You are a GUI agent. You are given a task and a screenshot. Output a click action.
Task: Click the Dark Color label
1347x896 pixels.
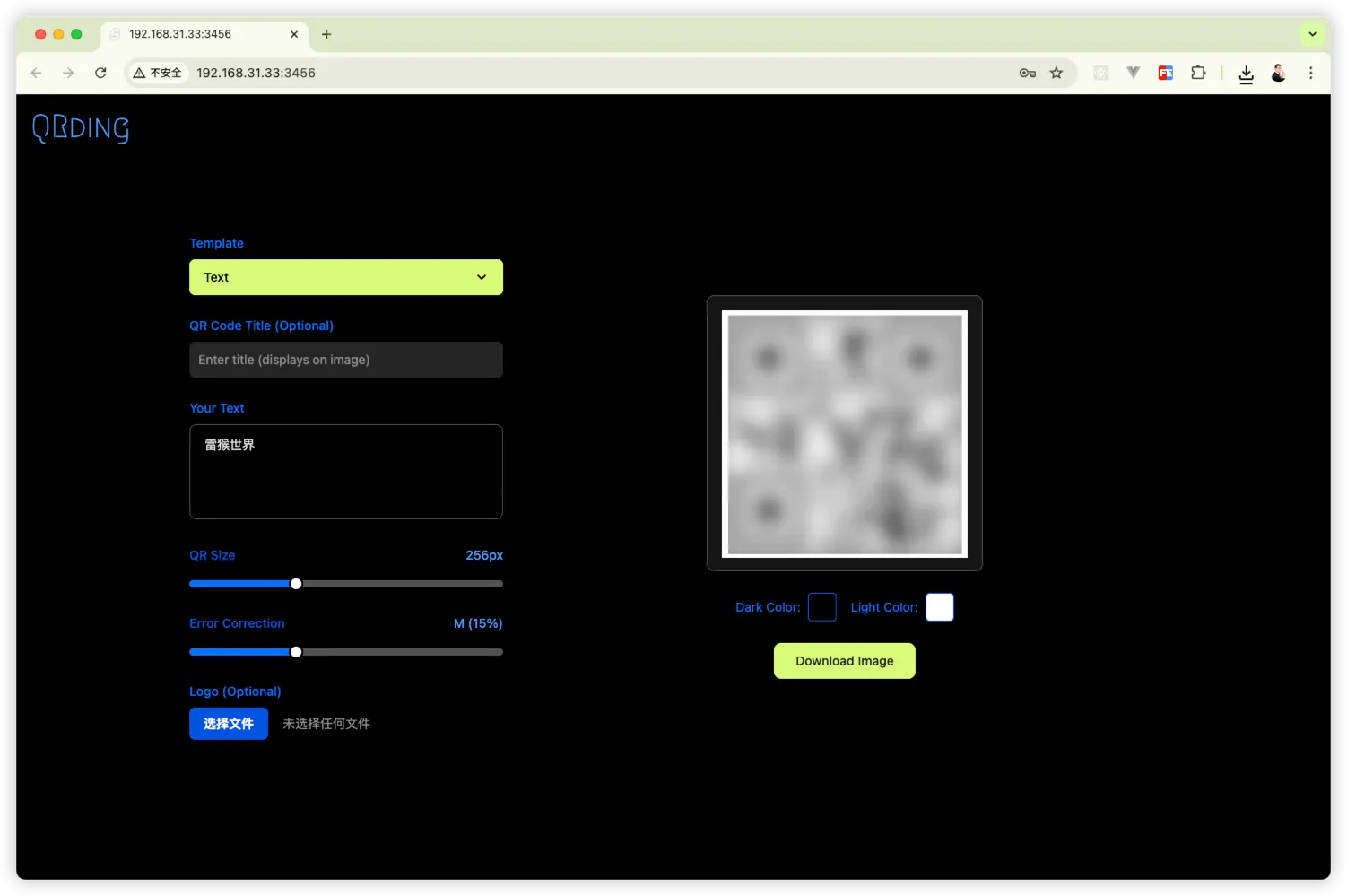pos(768,607)
